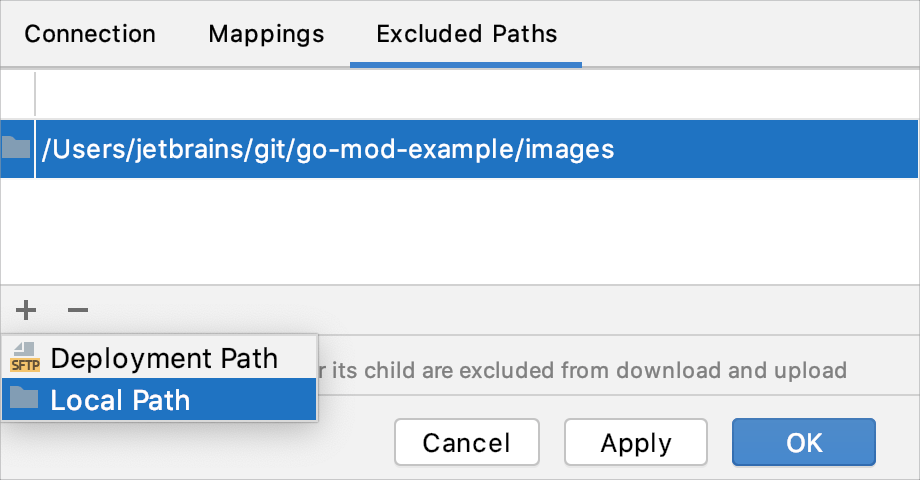920x480 pixels.
Task: Click the folder icon beside Local Path
Action: pos(24,400)
